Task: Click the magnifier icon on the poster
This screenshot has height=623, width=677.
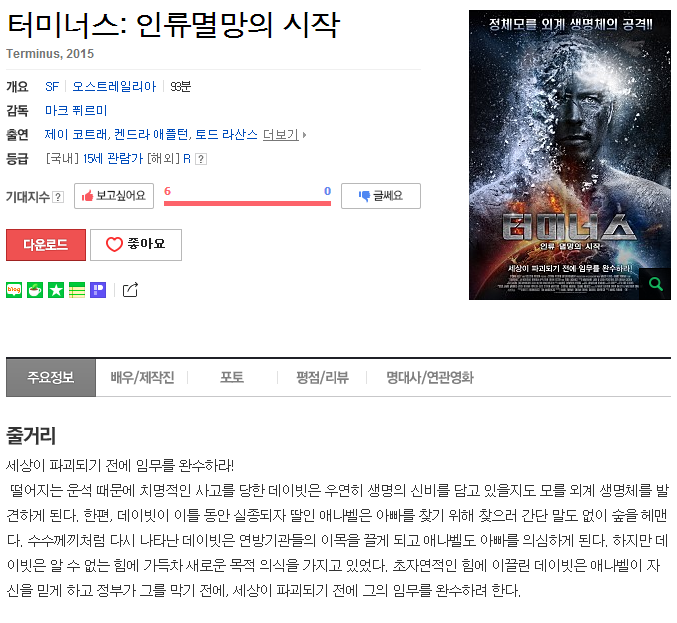Action: click(655, 284)
